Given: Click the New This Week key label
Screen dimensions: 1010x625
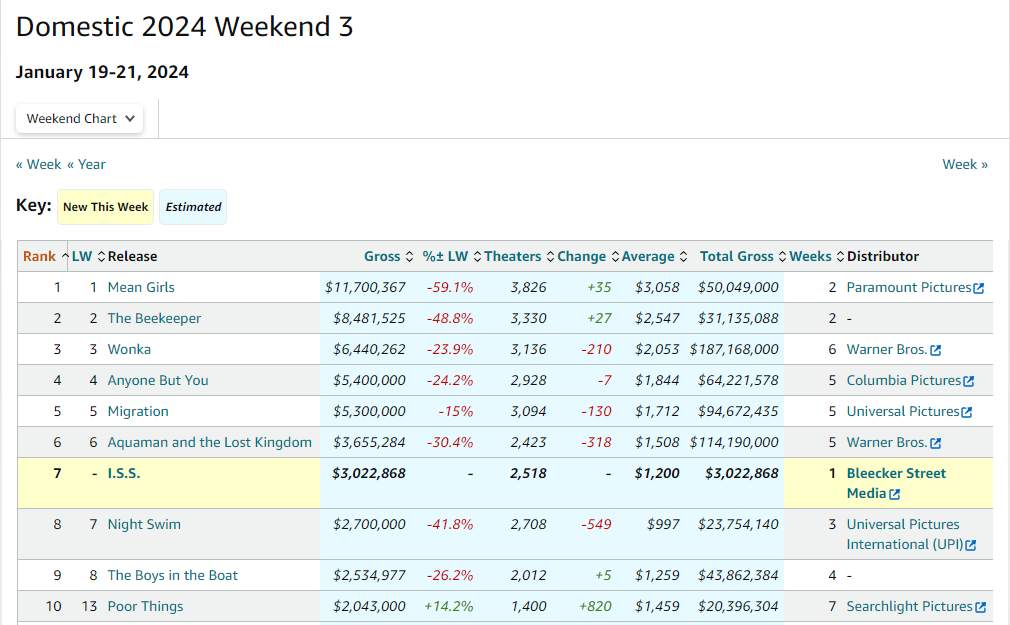Looking at the screenshot, I should point(106,207).
